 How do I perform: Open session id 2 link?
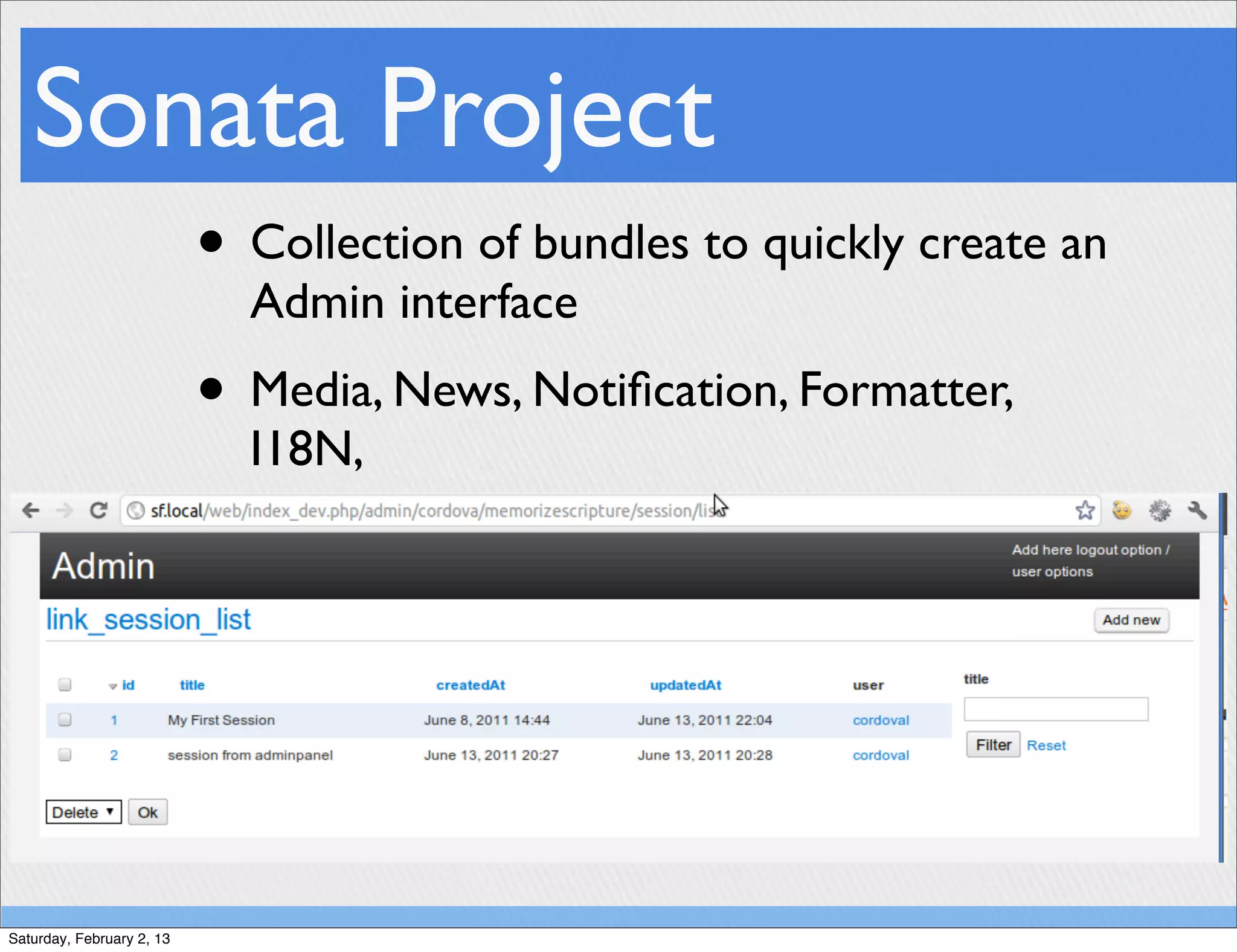(x=114, y=755)
